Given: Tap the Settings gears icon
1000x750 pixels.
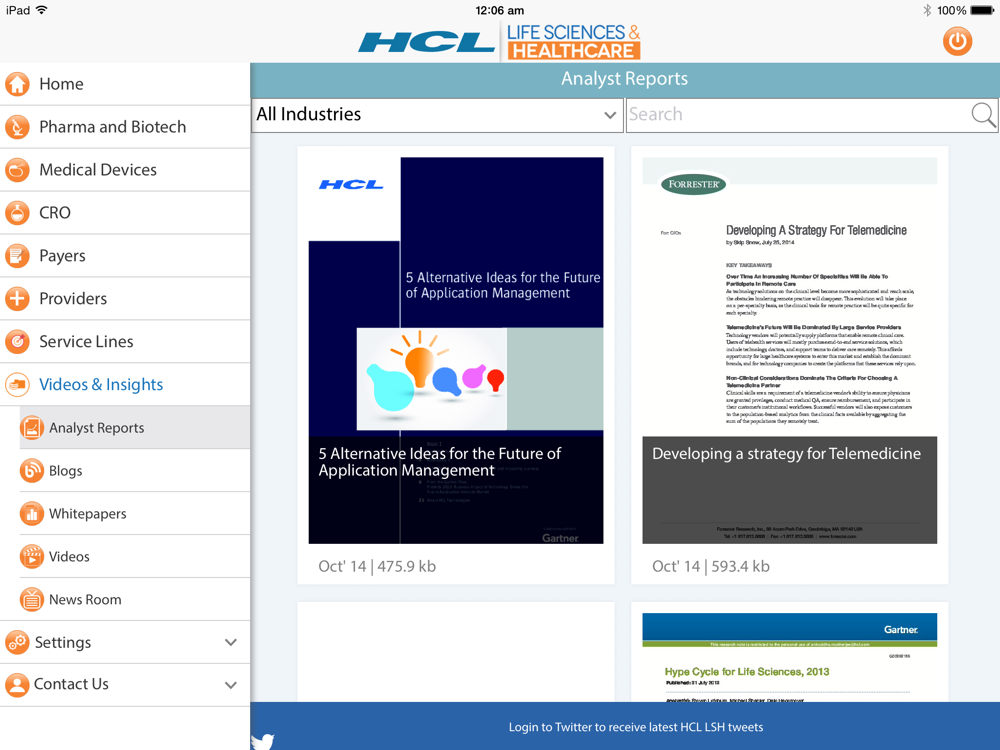Looking at the screenshot, I should (x=17, y=642).
